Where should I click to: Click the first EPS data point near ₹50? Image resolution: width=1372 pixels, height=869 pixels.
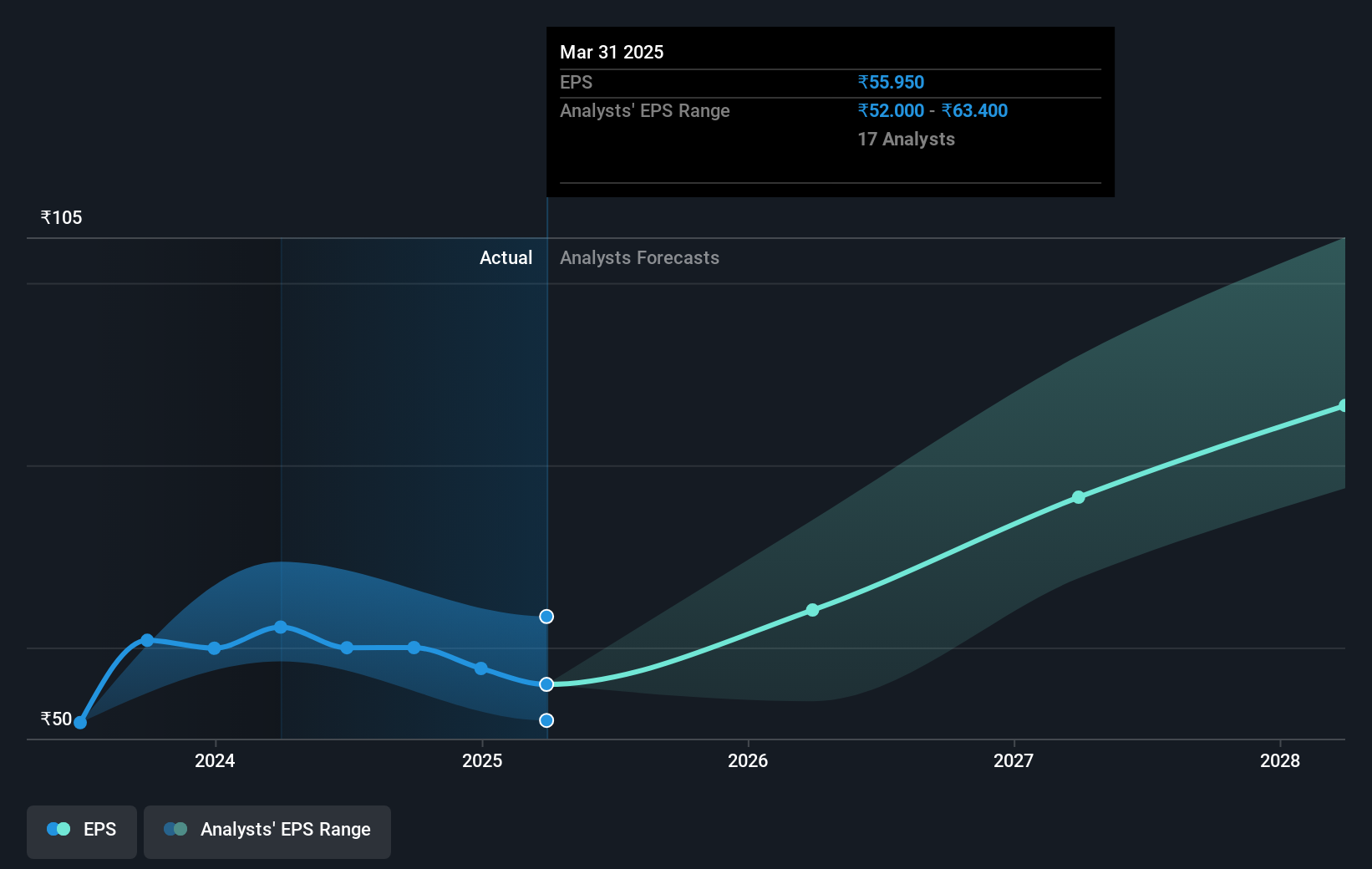80,723
